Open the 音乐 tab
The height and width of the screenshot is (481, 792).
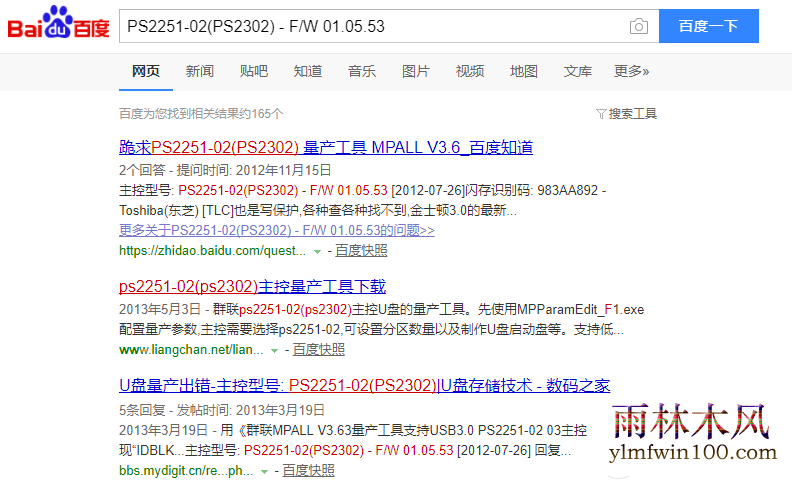pos(362,71)
